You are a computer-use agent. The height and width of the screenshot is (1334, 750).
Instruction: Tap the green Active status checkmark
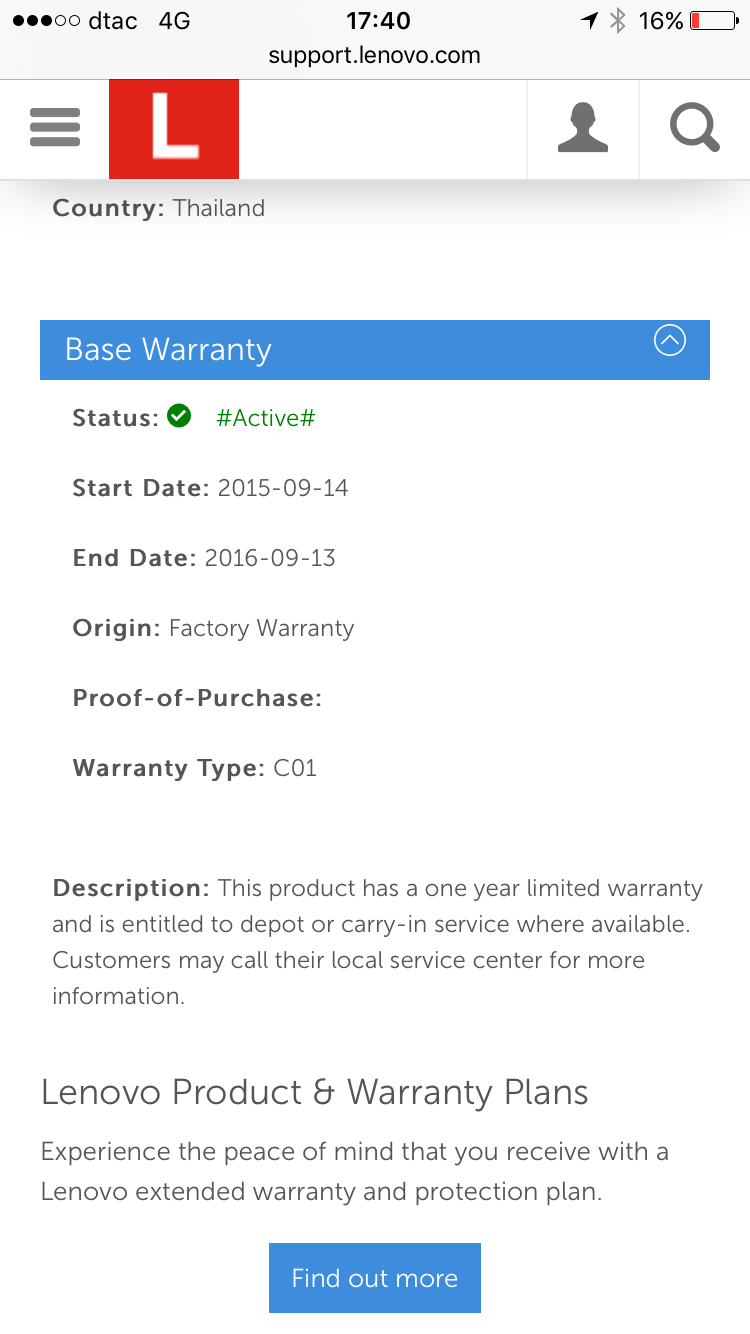coord(179,416)
